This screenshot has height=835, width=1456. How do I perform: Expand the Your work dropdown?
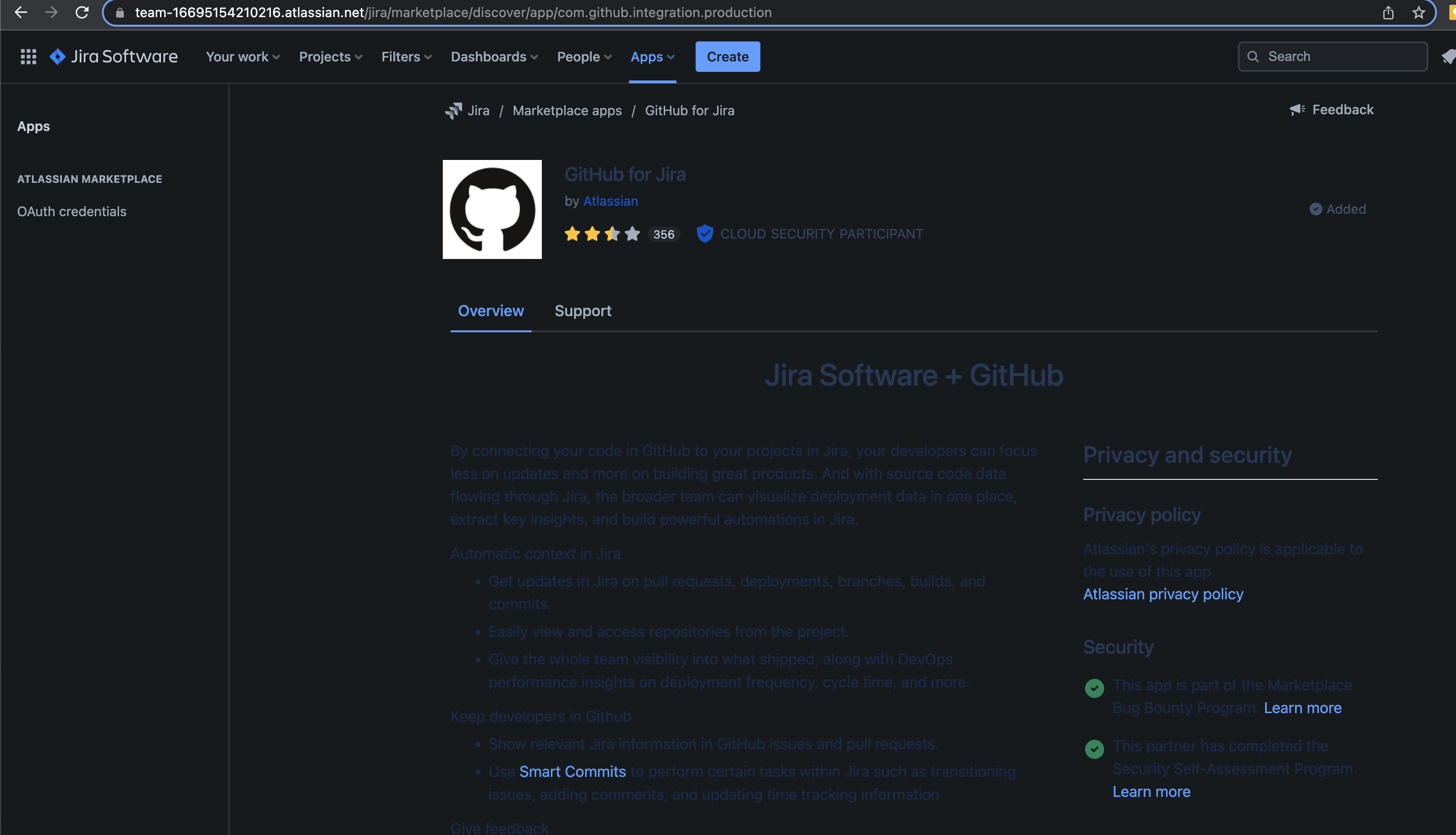tap(242, 56)
